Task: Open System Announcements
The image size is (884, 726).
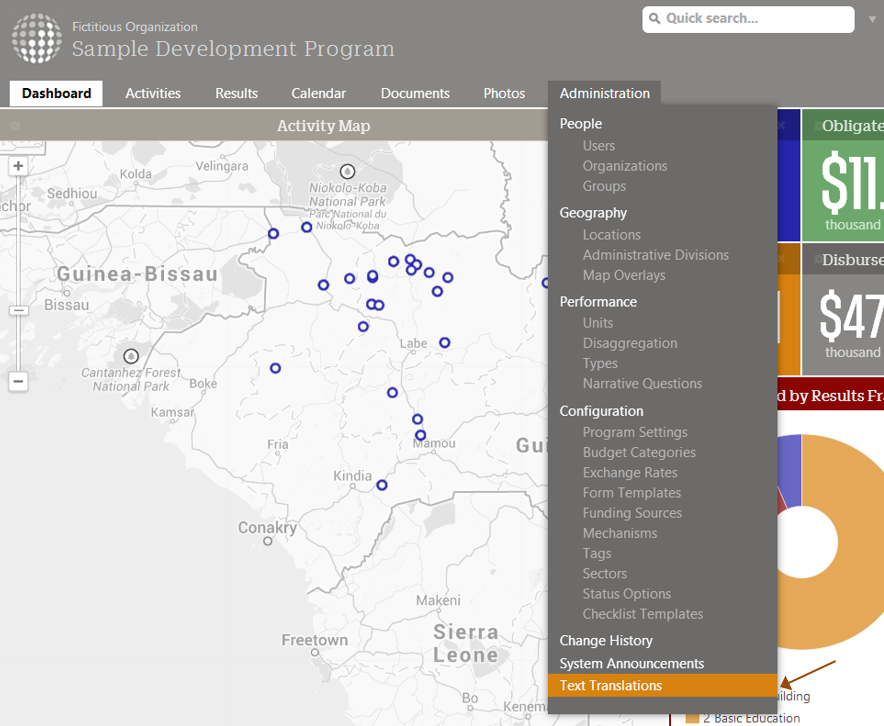Action: (631, 664)
